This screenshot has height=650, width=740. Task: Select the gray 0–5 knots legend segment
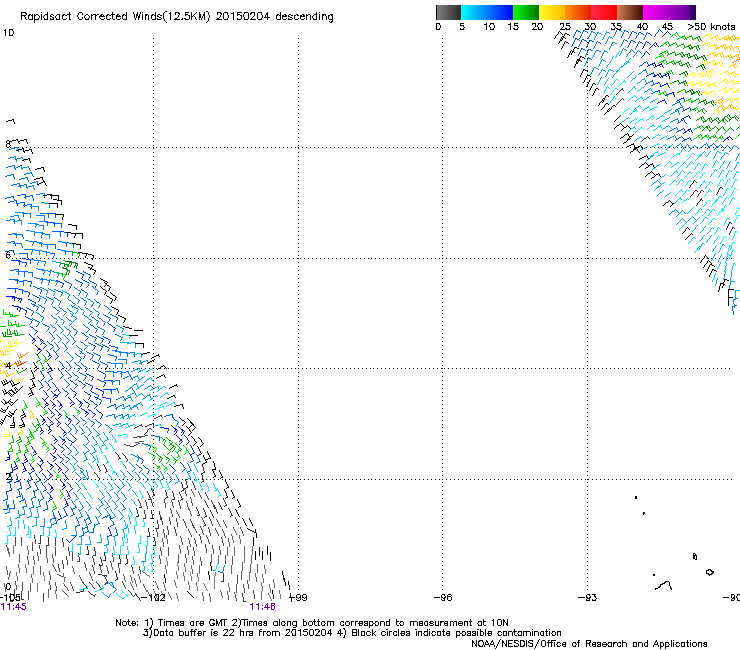click(448, 12)
